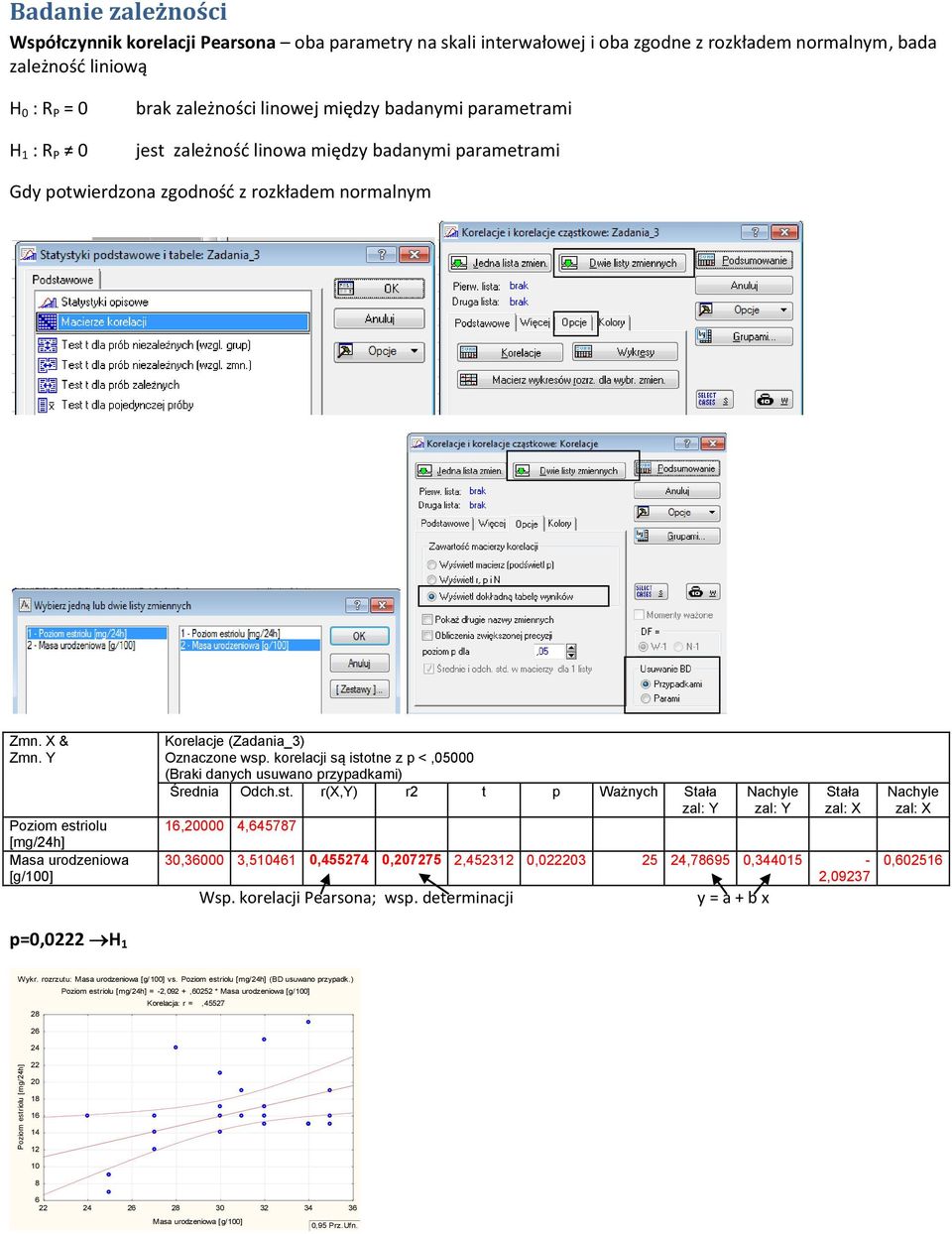
Task: Click help question-mark in Wybierz listy zmiennych window
Action: [x=357, y=604]
